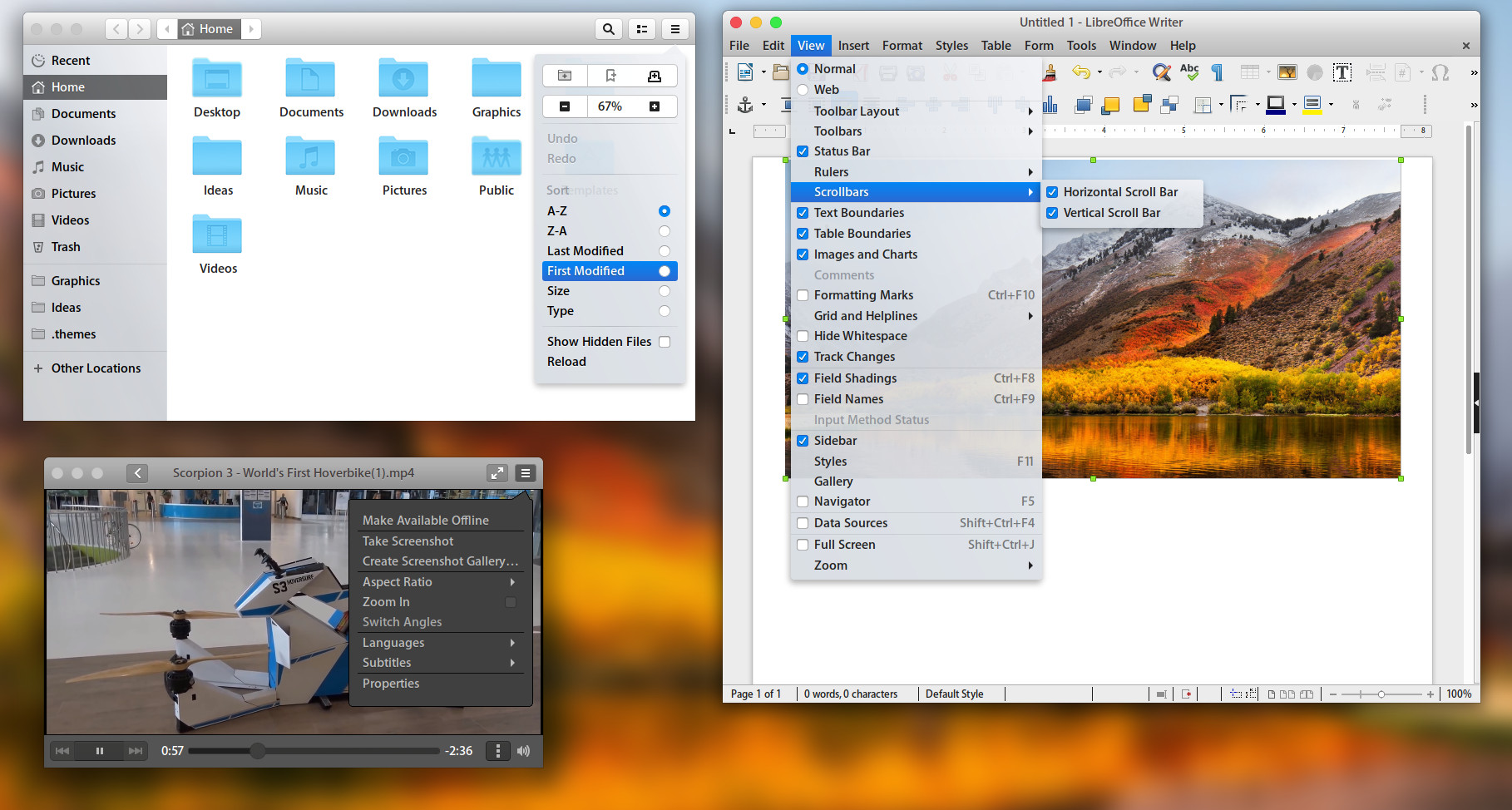Zoom out with the minus icon at 67%
1512x810 pixels.
565,106
